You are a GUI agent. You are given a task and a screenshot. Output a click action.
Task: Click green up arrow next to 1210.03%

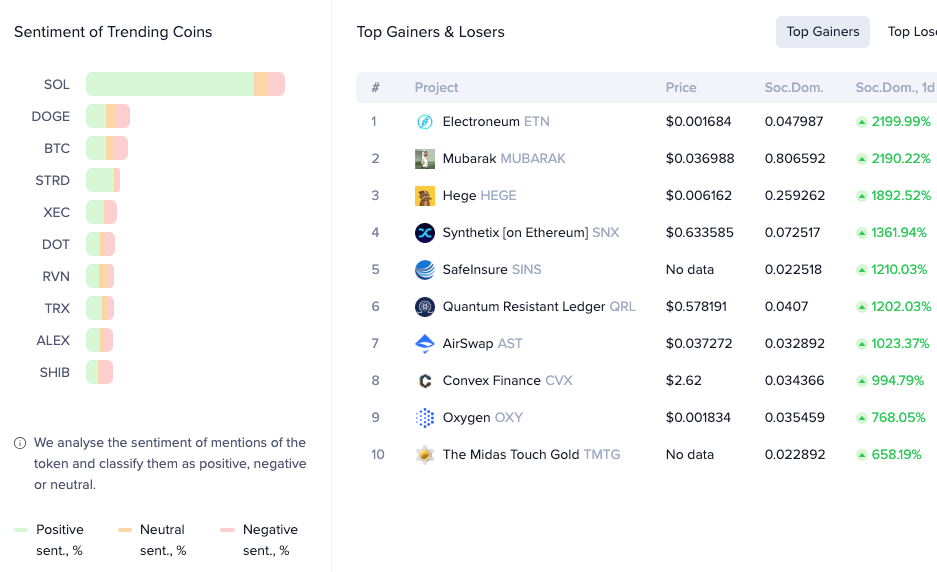click(861, 270)
